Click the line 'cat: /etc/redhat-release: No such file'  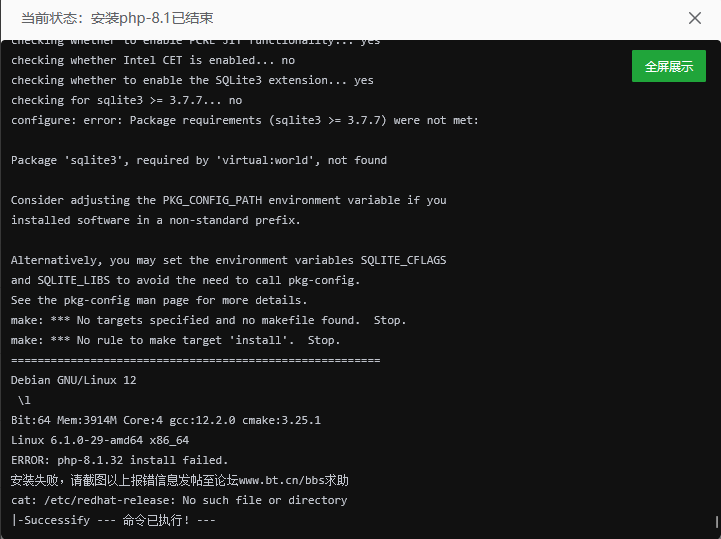pos(179,500)
